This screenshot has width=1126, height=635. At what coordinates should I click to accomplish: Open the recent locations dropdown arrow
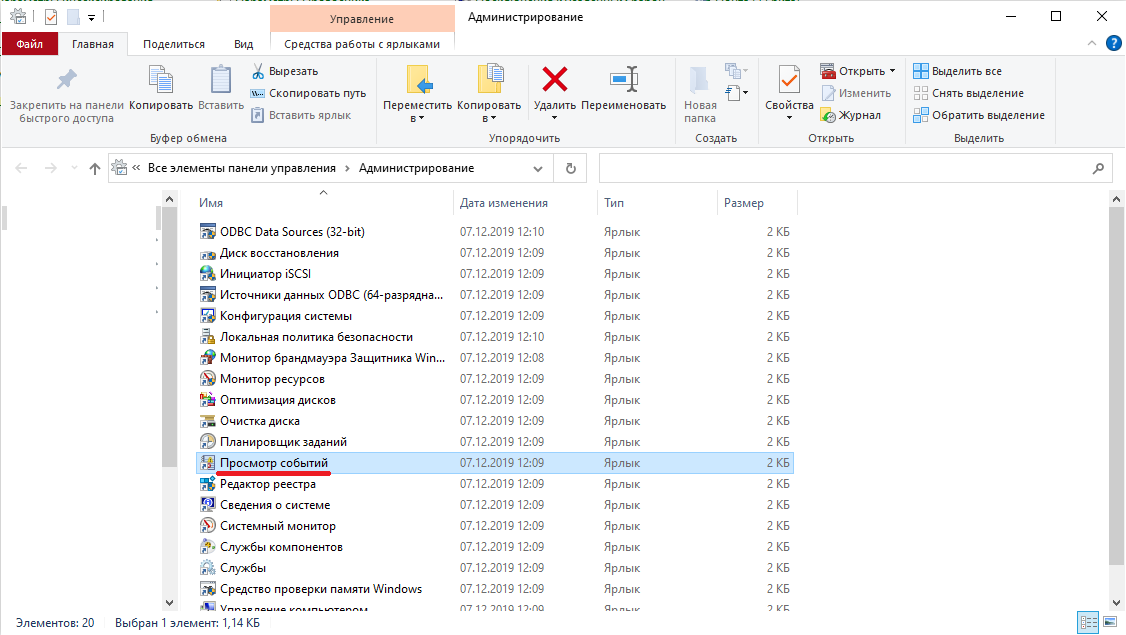tap(74, 168)
